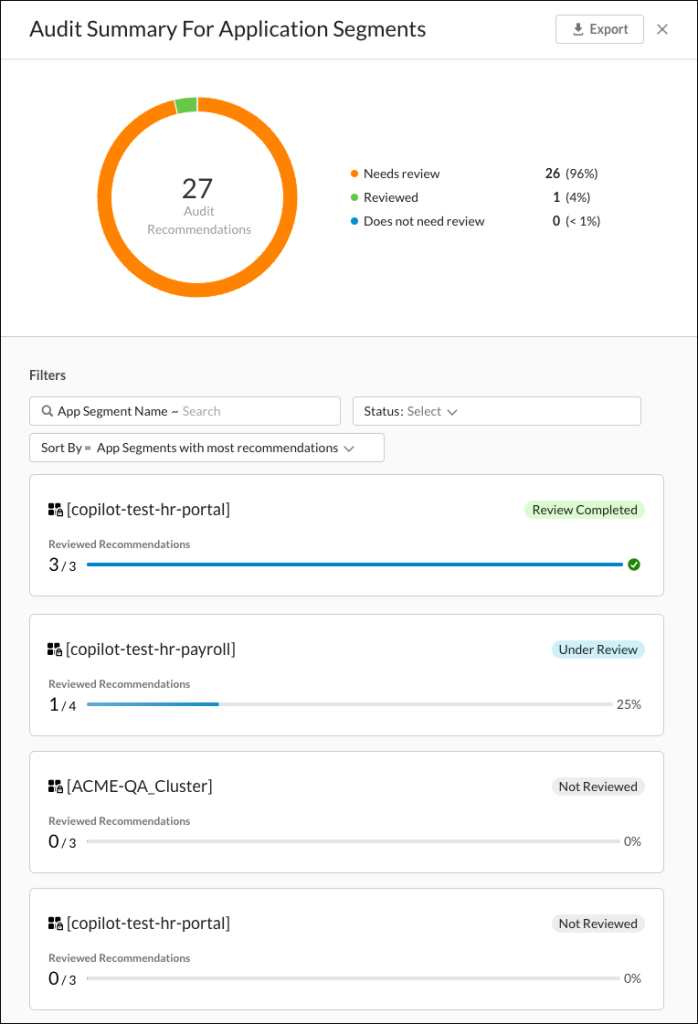This screenshot has width=698, height=1024.
Task: Click segment icon beside ACME-QA_Cluster
Action: pyautogui.click(x=55, y=786)
